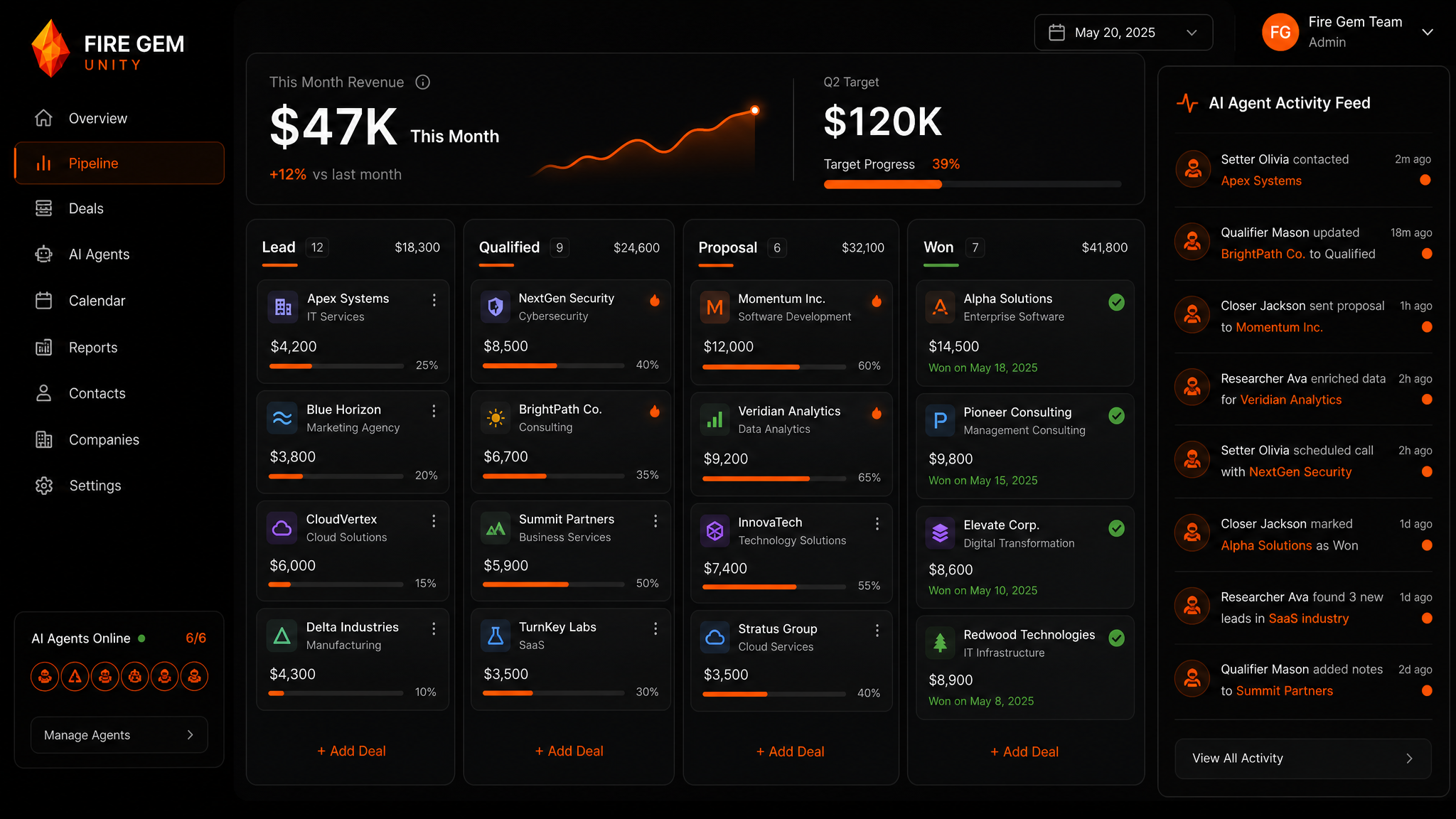The height and width of the screenshot is (819, 1456).
Task: Click the Stratus Group cloud icon
Action: click(x=715, y=638)
